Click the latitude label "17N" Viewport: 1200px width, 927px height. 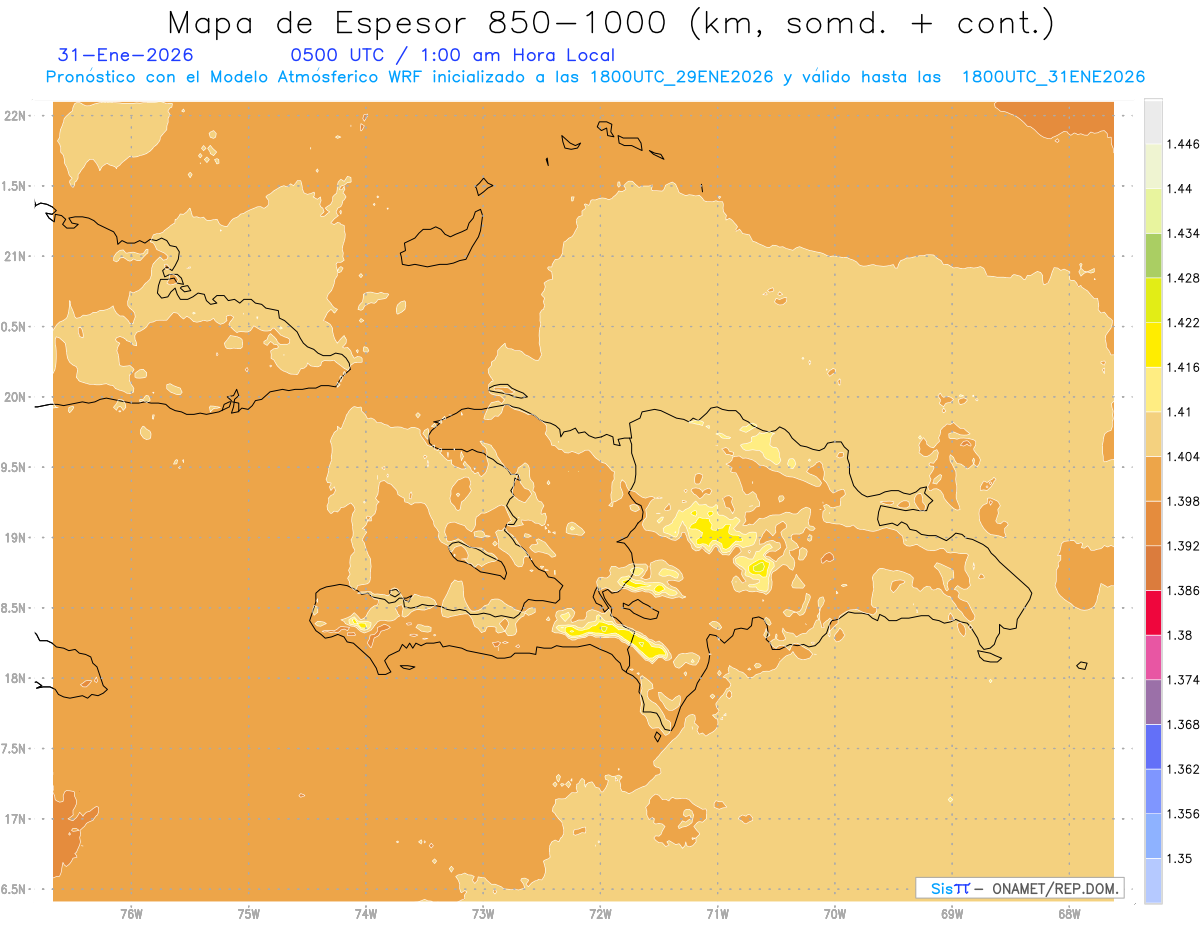pos(14,819)
